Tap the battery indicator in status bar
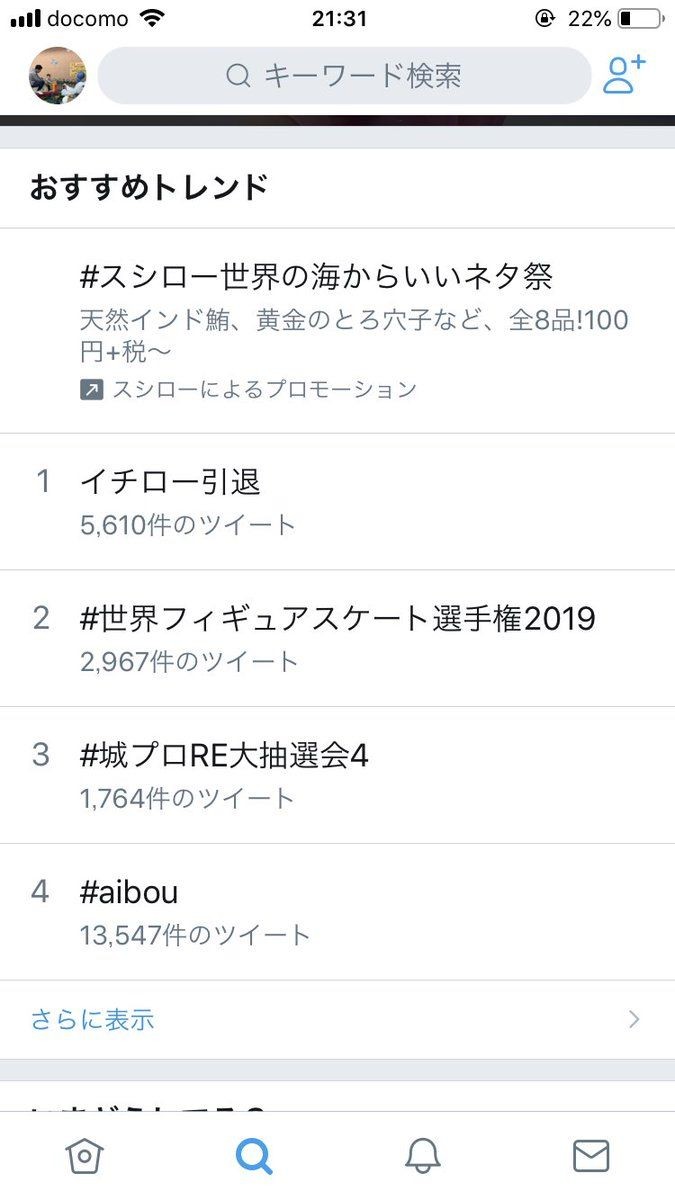Viewport: 675px width, 1200px height. (638, 19)
